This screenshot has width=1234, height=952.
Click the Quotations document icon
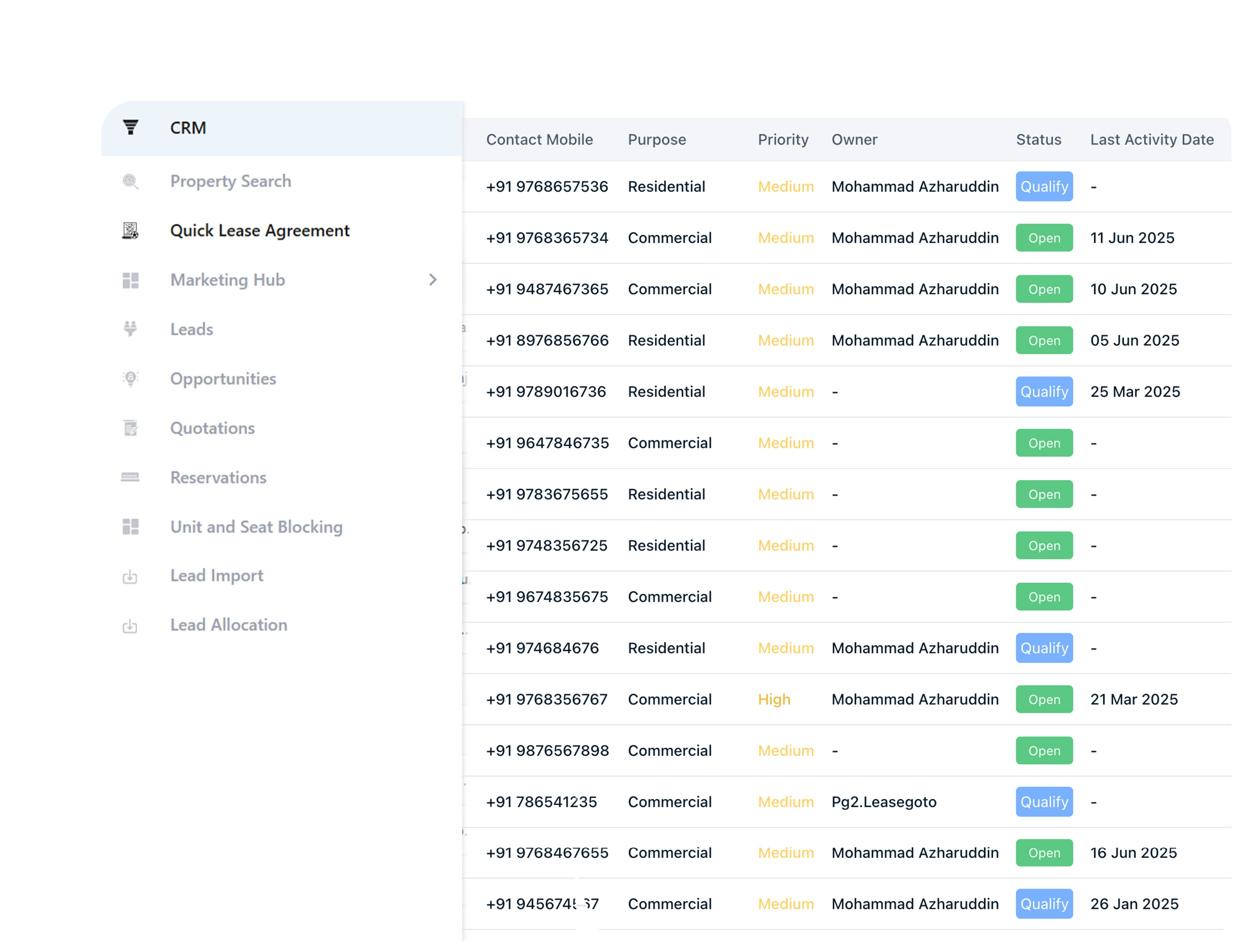pyautogui.click(x=130, y=428)
